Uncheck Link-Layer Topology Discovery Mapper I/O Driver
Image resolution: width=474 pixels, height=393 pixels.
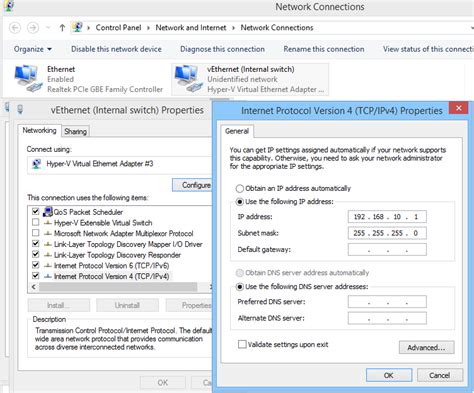click(36, 243)
